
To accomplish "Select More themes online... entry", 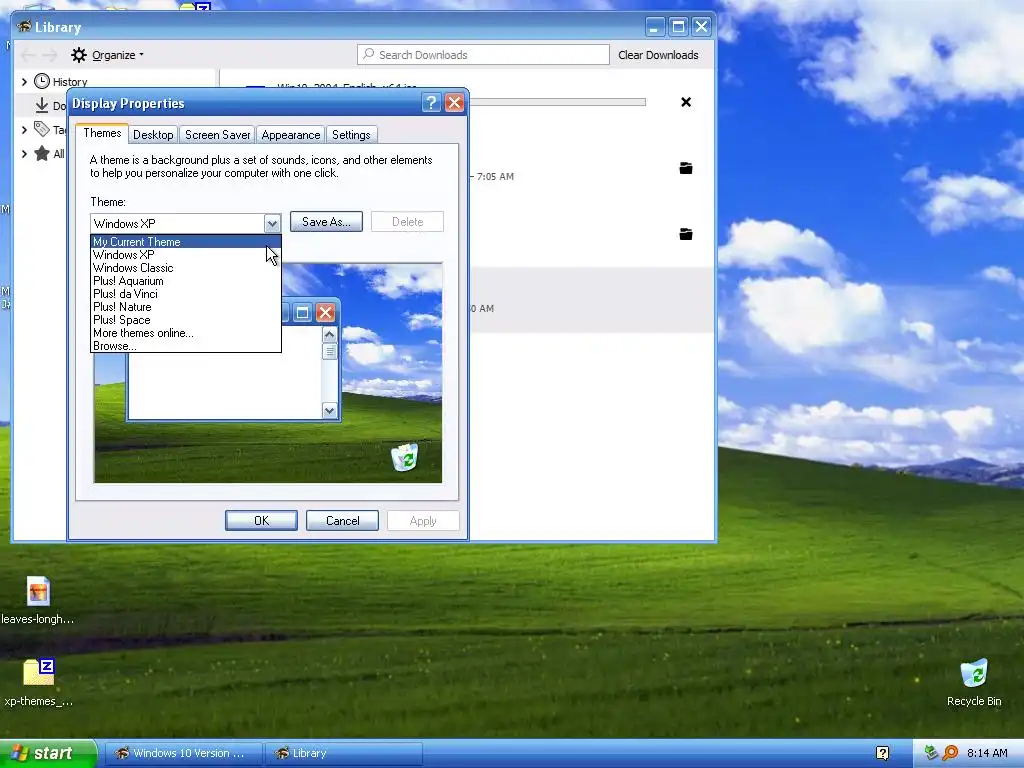I will 185,333.
